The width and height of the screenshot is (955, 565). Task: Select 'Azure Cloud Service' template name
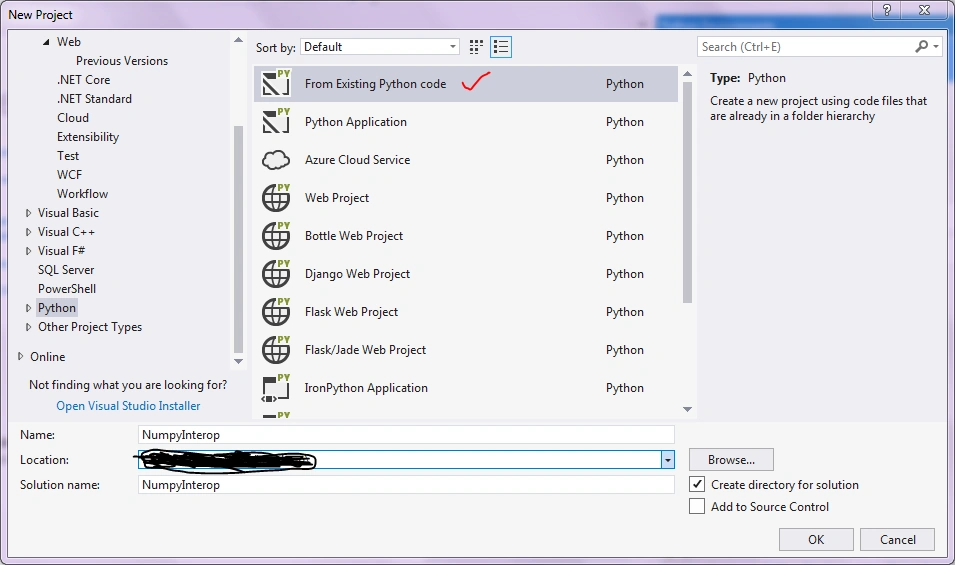[358, 160]
